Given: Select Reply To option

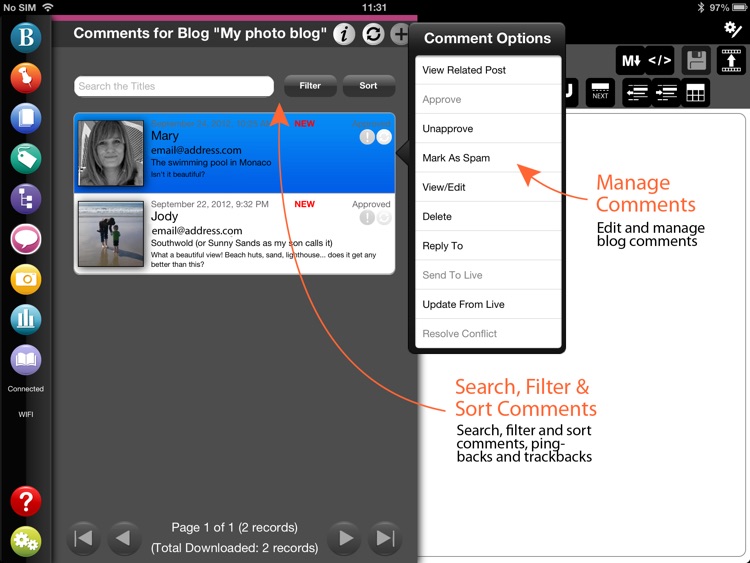Looking at the screenshot, I should [488, 246].
